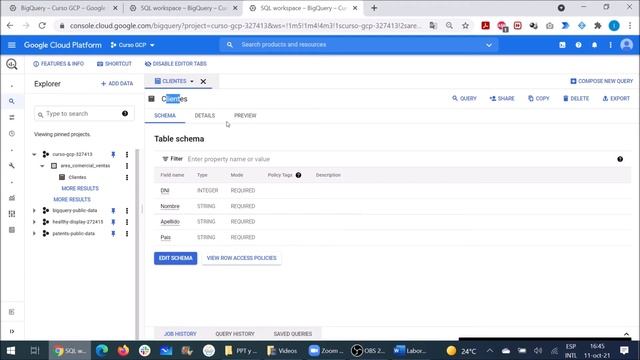Click the schema filter help icon
The width and height of the screenshot is (640, 360).
620,159
